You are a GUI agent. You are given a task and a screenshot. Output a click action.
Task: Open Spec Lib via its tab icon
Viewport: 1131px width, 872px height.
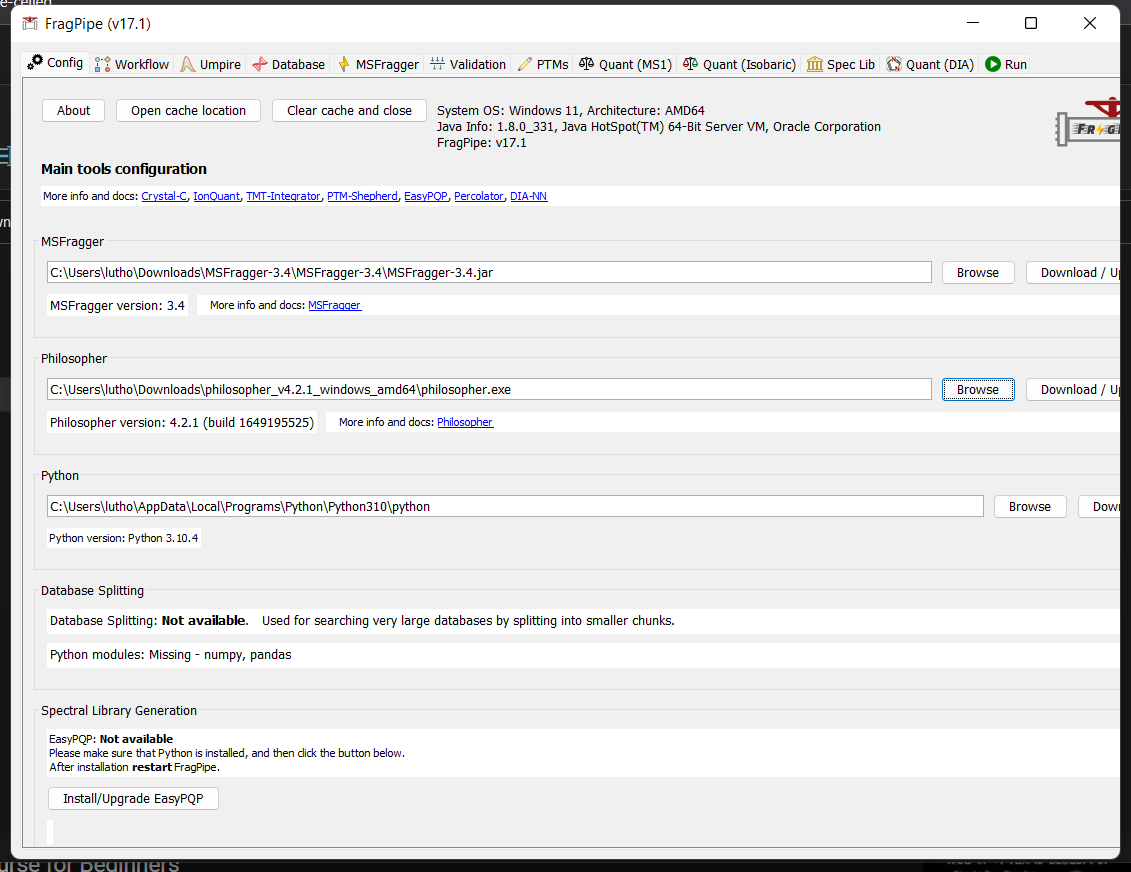[814, 63]
